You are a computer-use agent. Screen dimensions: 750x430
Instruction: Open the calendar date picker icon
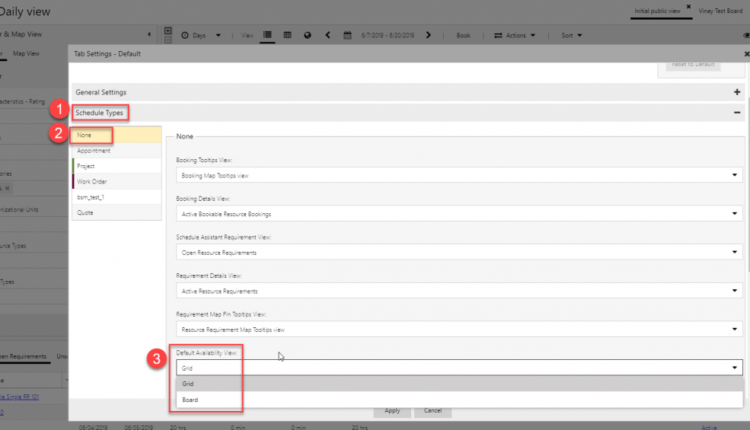click(x=347, y=35)
